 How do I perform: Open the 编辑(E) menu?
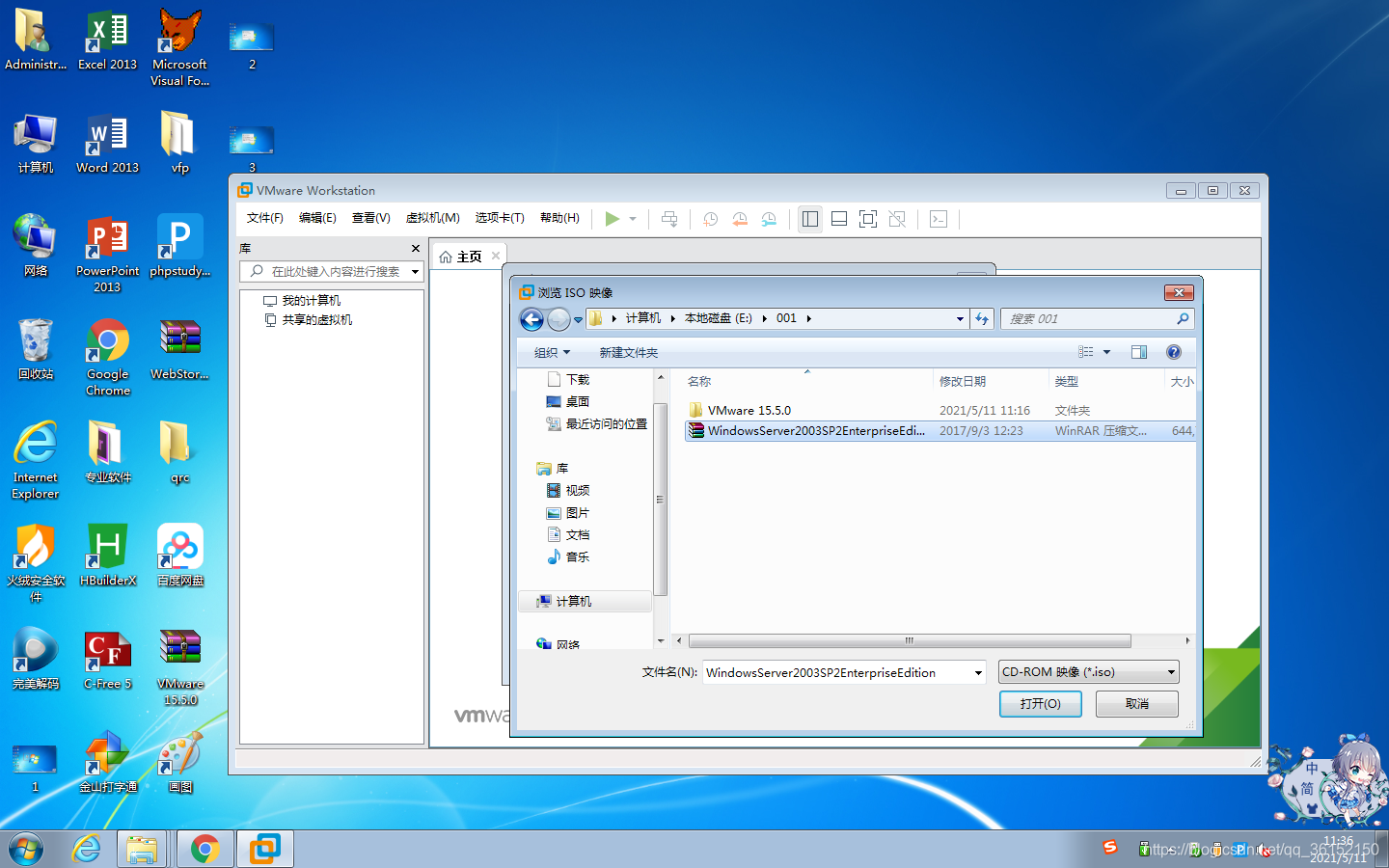coord(317,218)
